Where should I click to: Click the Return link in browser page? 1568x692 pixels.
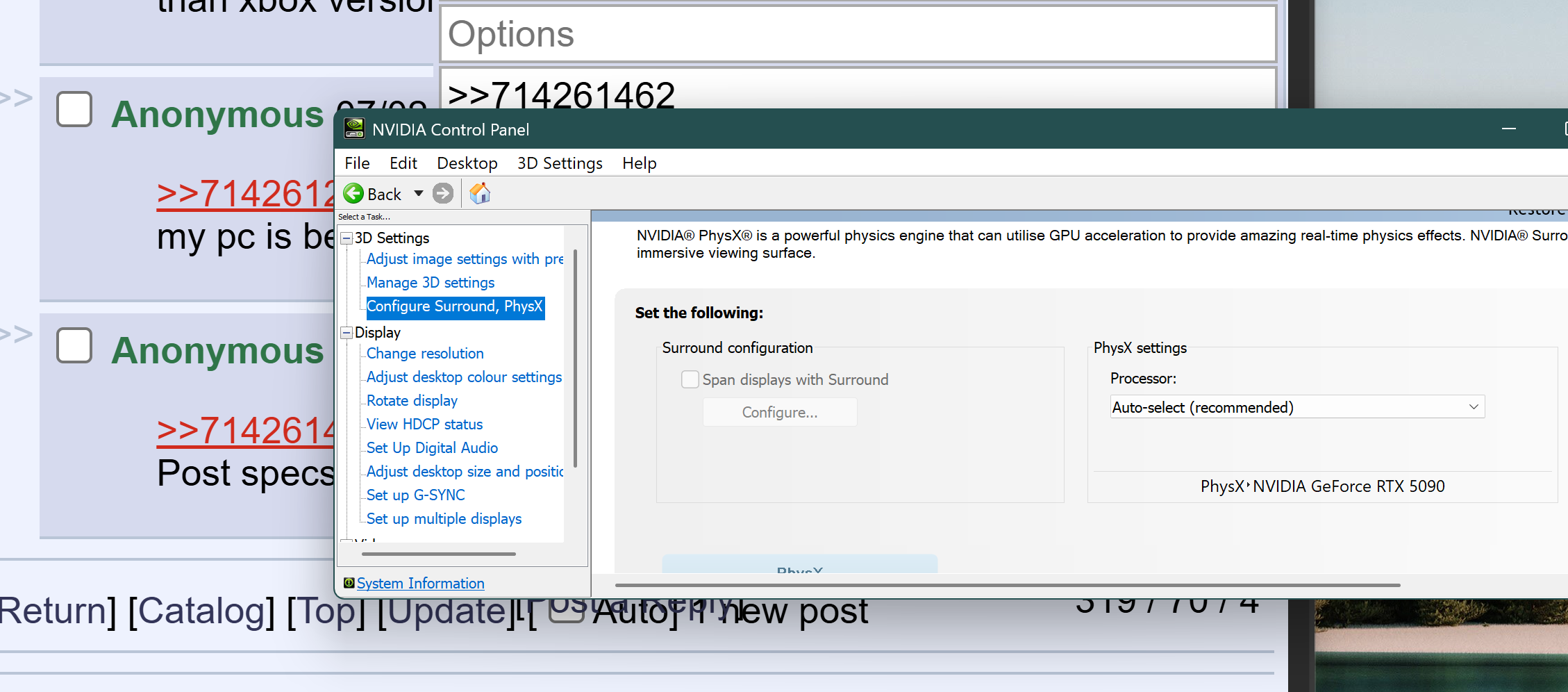tap(52, 611)
